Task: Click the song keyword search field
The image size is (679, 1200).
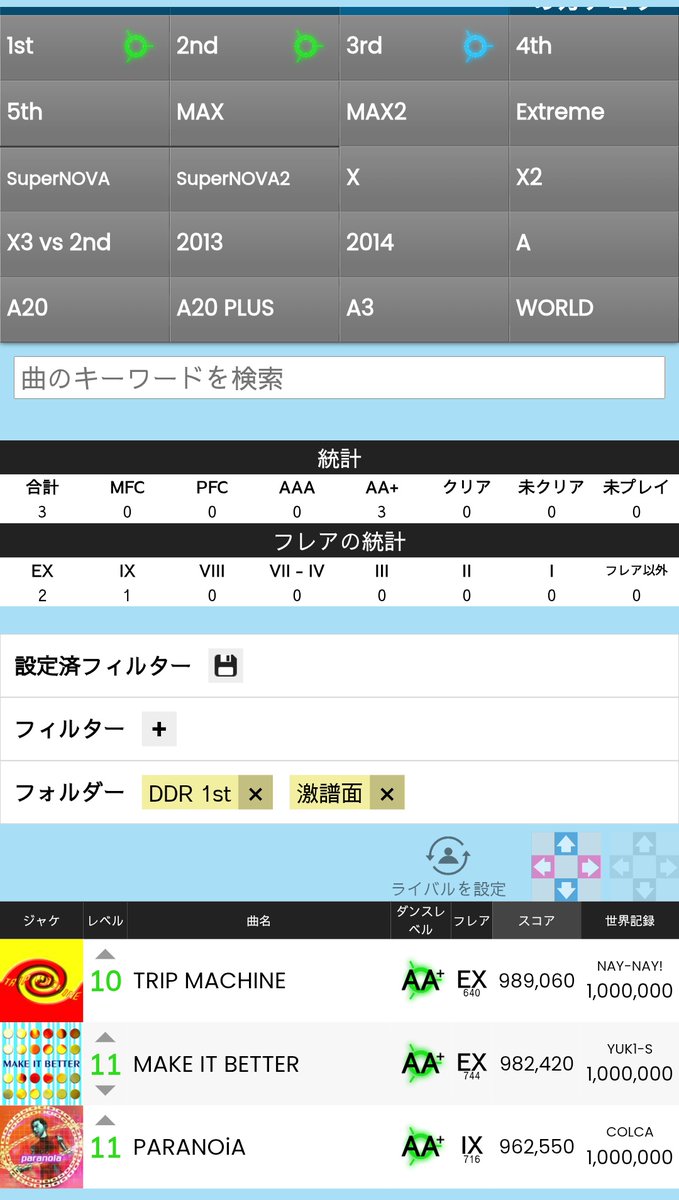Action: (x=339, y=378)
